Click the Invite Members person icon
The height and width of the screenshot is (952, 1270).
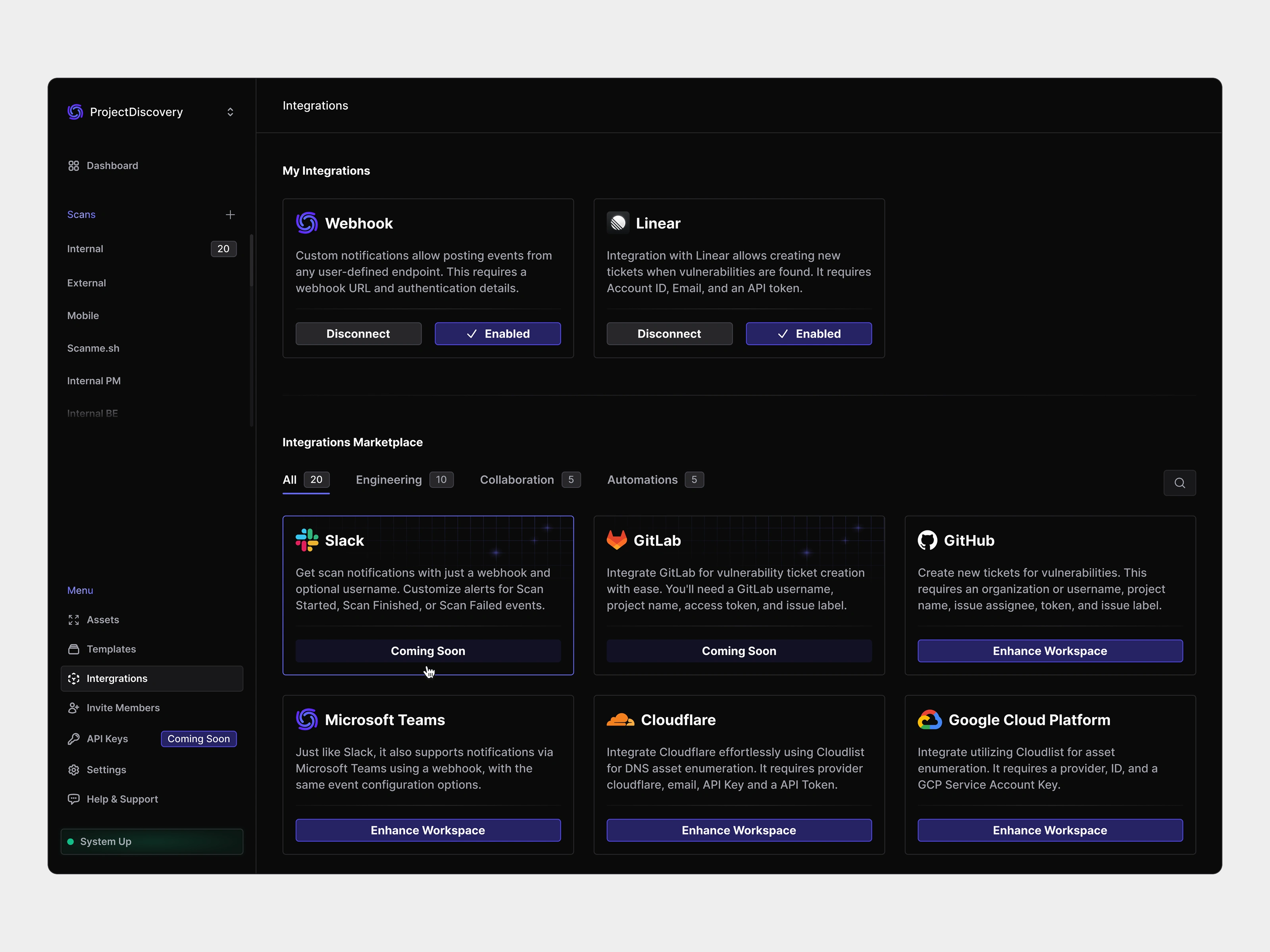(x=73, y=708)
